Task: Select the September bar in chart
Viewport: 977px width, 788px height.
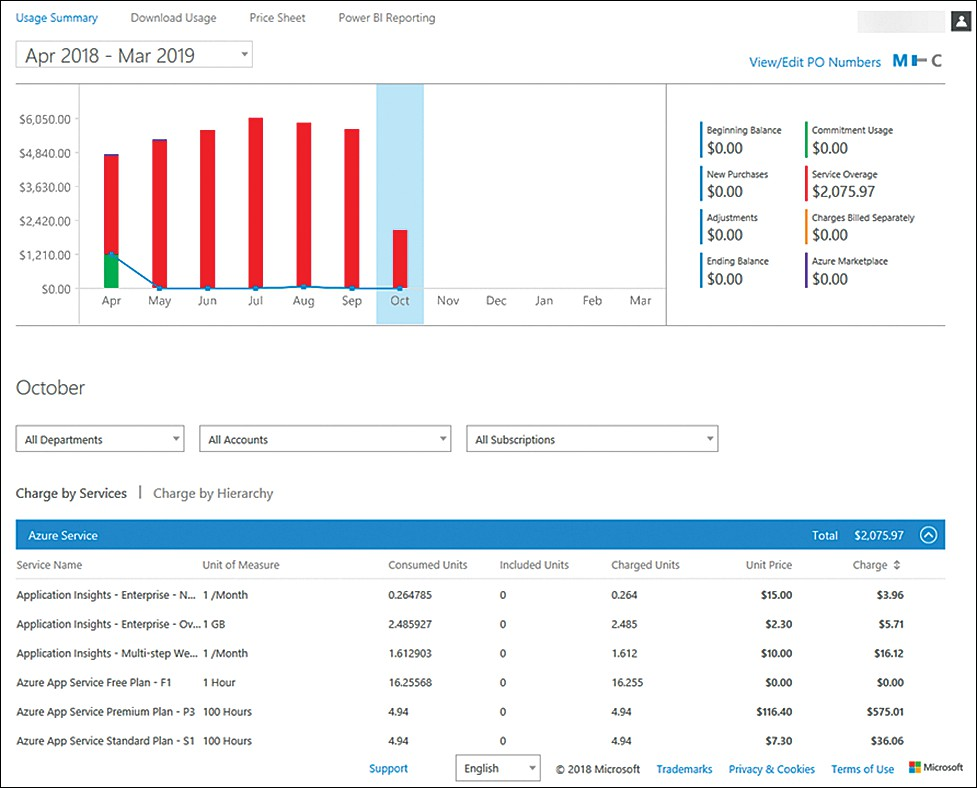Action: [x=351, y=208]
